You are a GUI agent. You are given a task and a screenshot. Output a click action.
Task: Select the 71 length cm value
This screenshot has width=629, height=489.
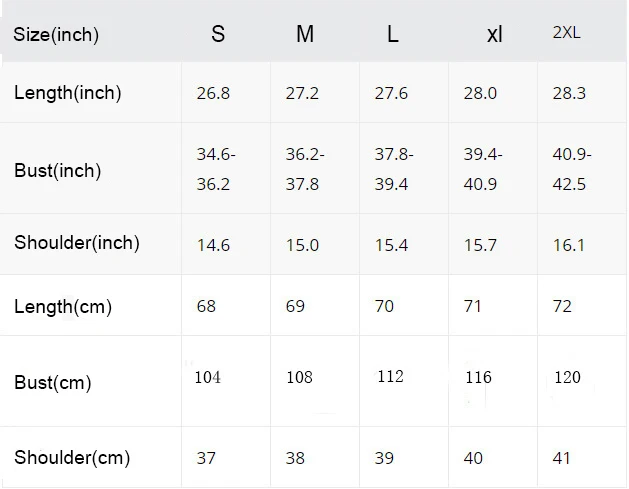474,306
